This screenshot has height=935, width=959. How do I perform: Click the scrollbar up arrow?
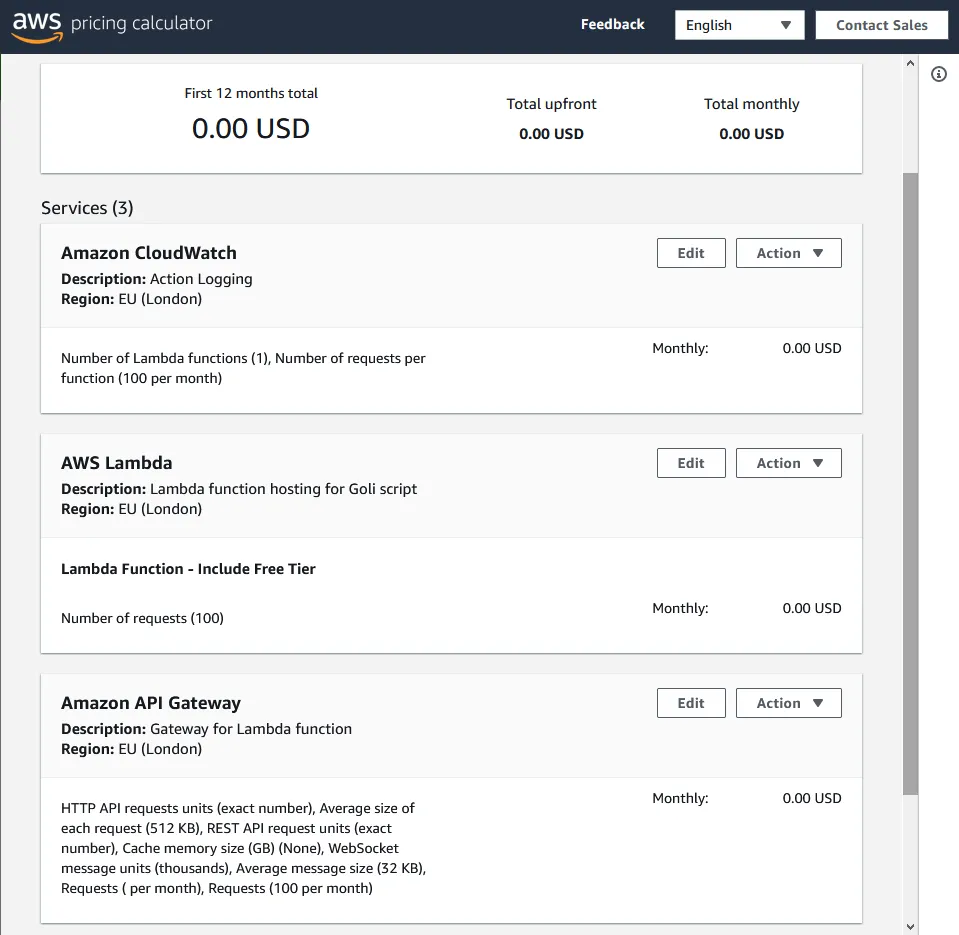tap(909, 62)
